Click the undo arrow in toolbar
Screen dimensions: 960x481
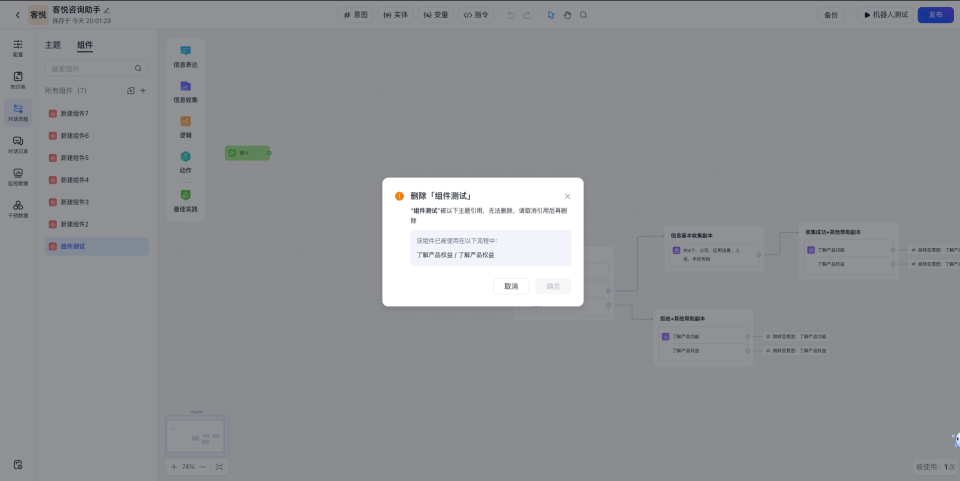511,15
